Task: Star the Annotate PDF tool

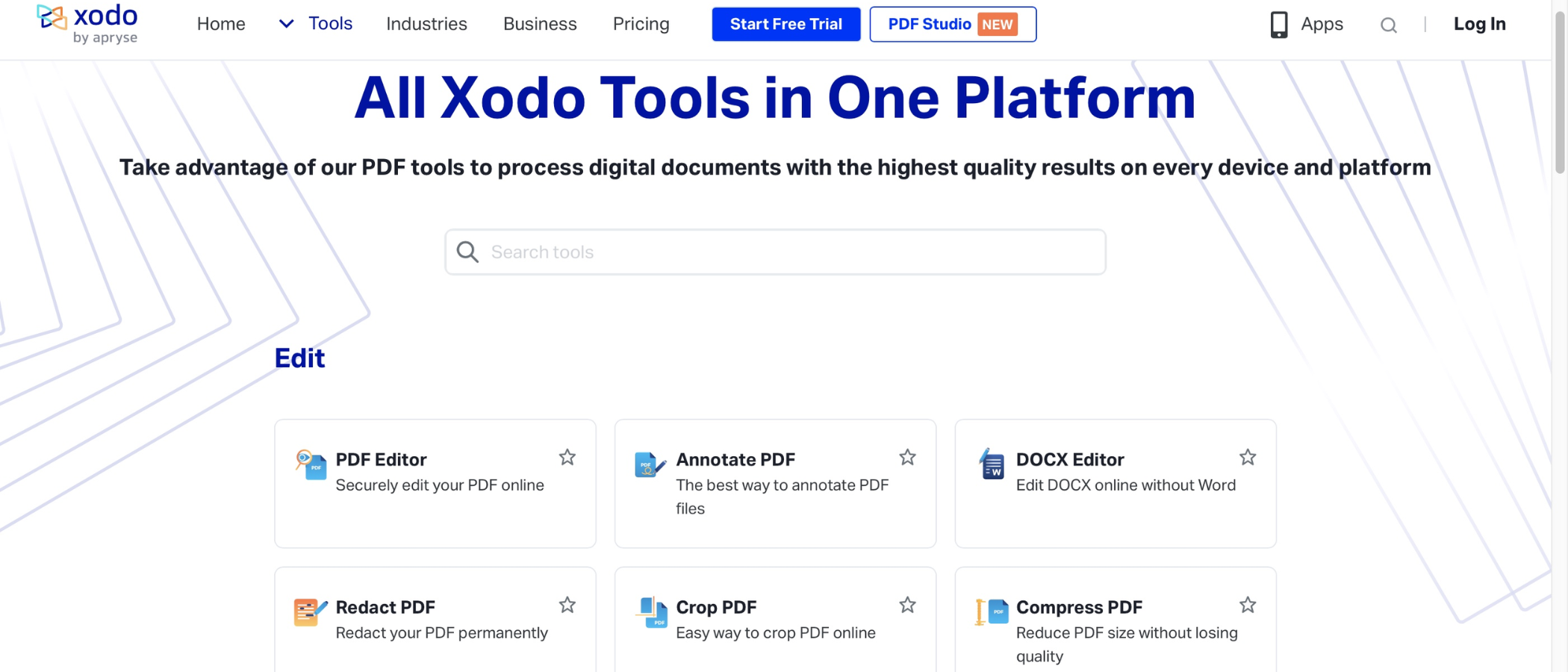Action: pos(907,457)
